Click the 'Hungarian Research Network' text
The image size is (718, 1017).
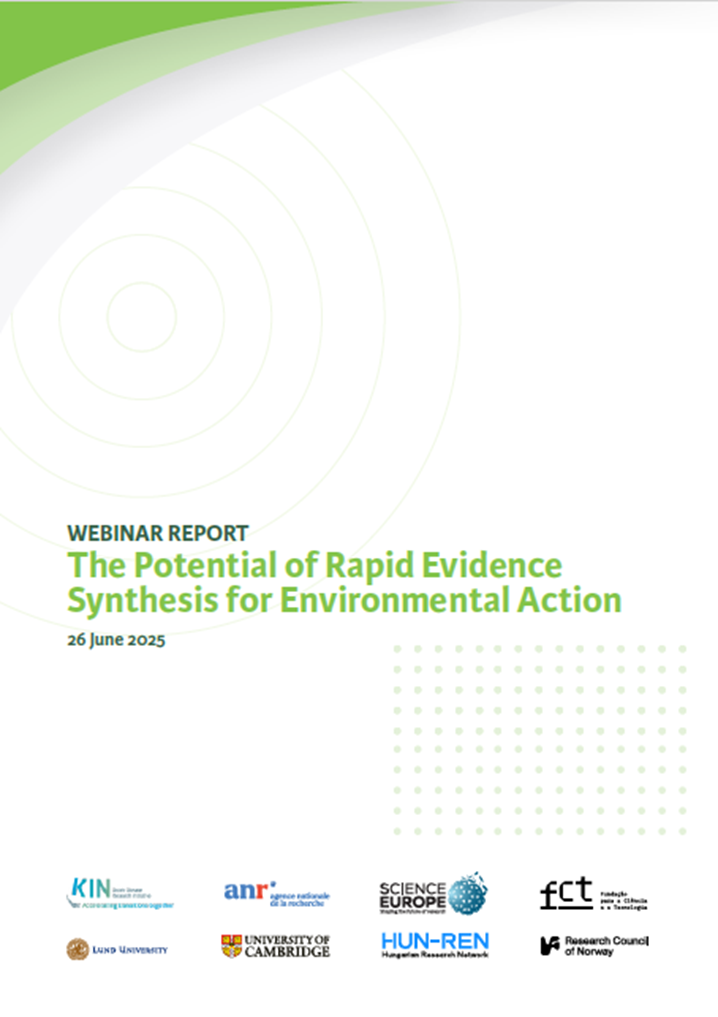pyautogui.click(x=434, y=956)
